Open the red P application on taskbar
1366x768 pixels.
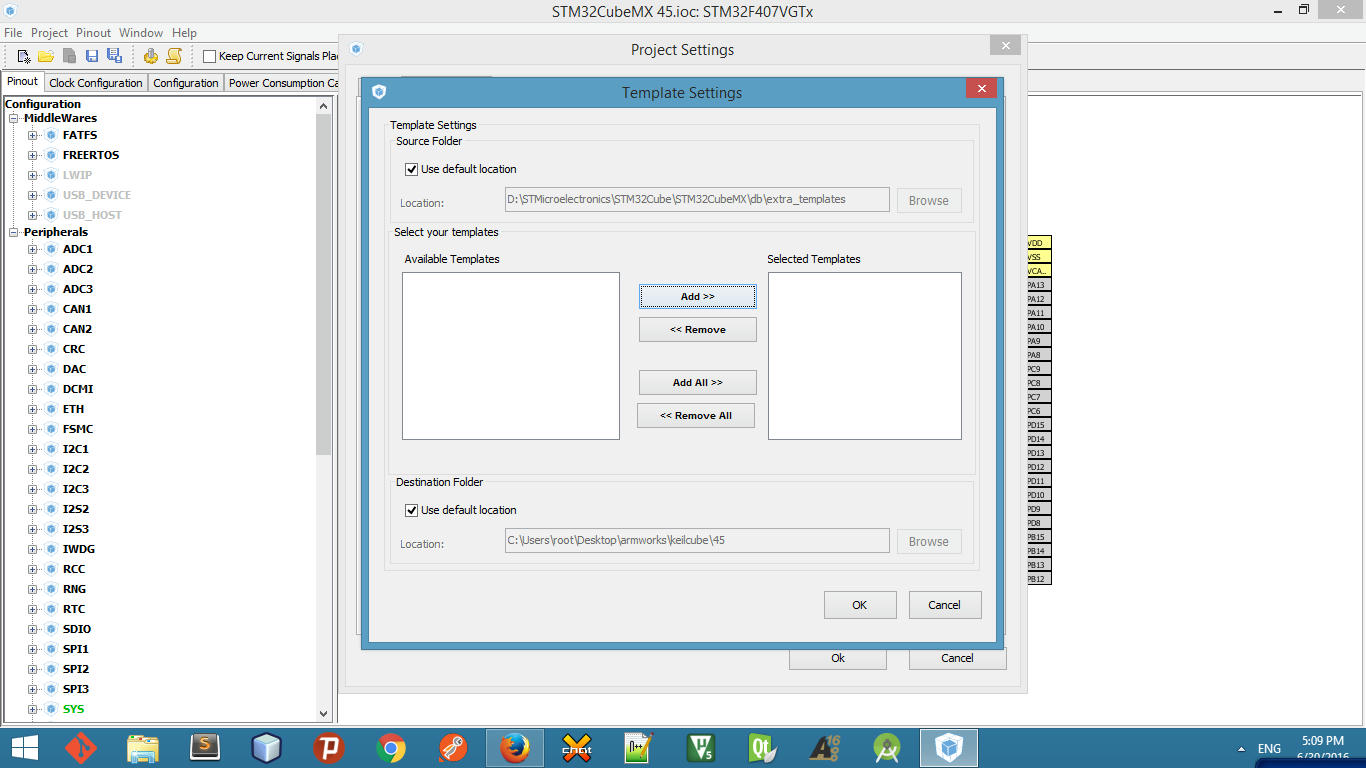(329, 748)
